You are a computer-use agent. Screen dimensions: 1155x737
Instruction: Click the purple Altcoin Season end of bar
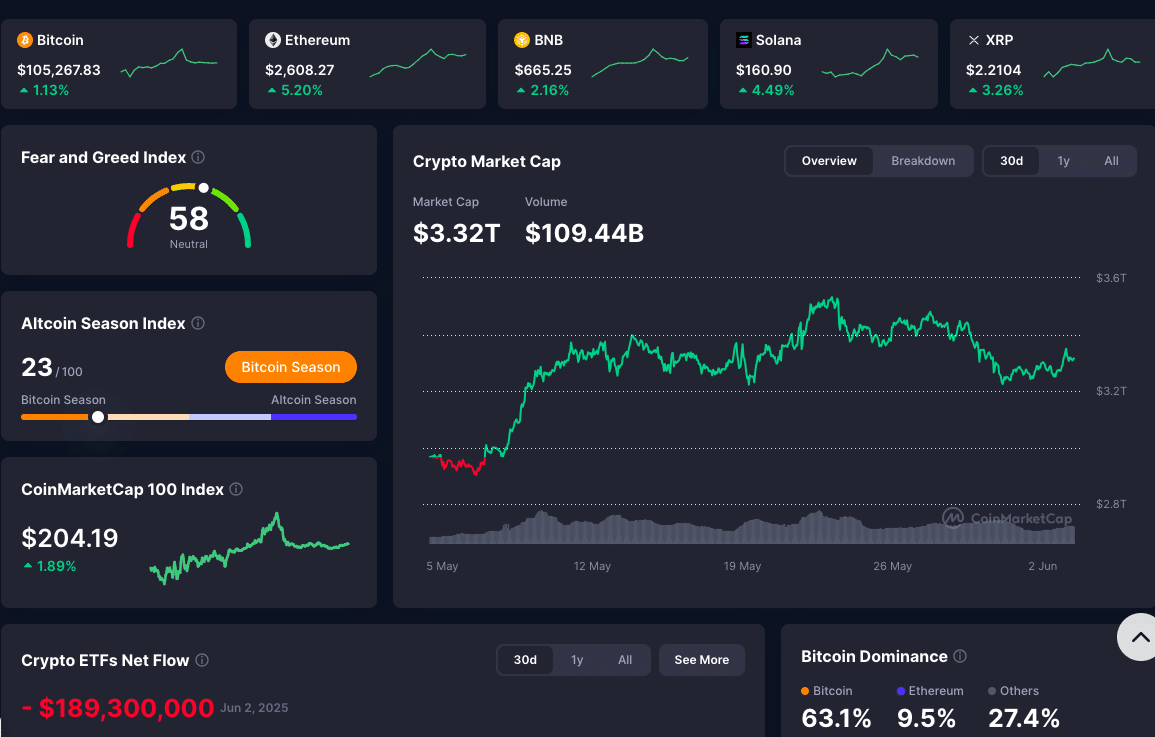coord(315,417)
